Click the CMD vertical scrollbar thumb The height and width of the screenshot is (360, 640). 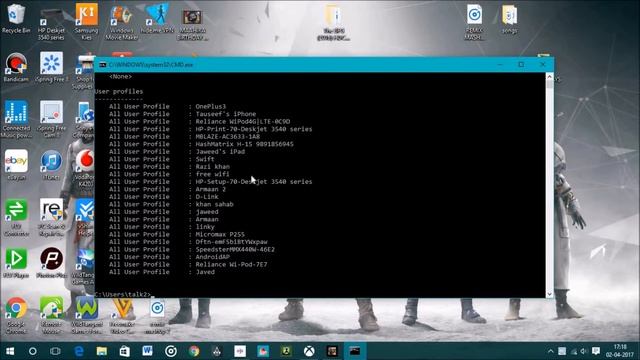coord(549,84)
